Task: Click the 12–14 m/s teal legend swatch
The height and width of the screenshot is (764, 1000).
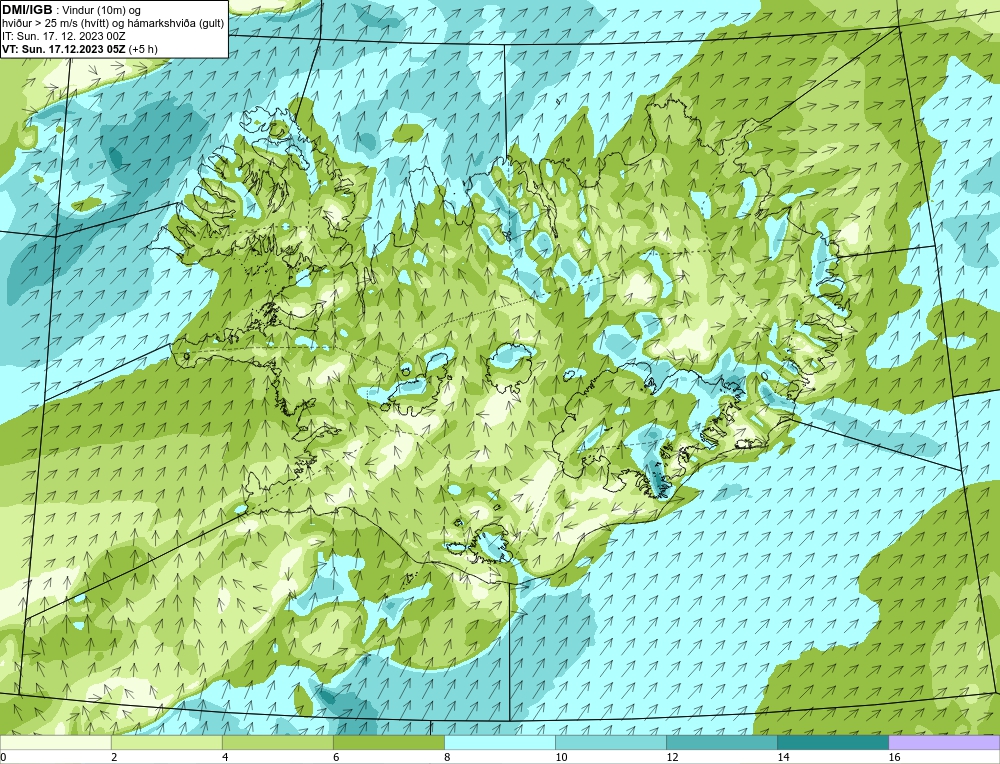Action: (721, 742)
